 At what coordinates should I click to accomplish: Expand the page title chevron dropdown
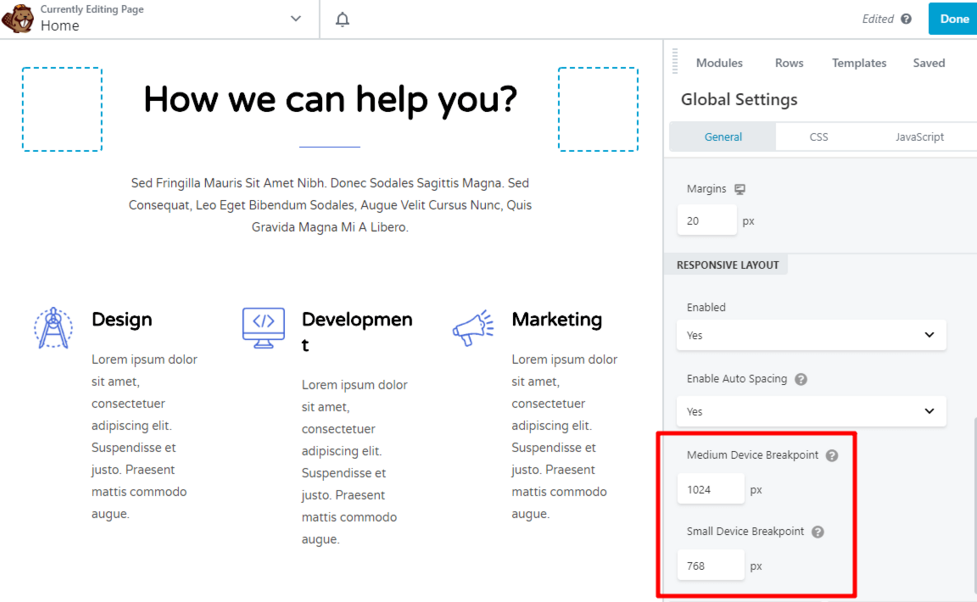[x=296, y=19]
